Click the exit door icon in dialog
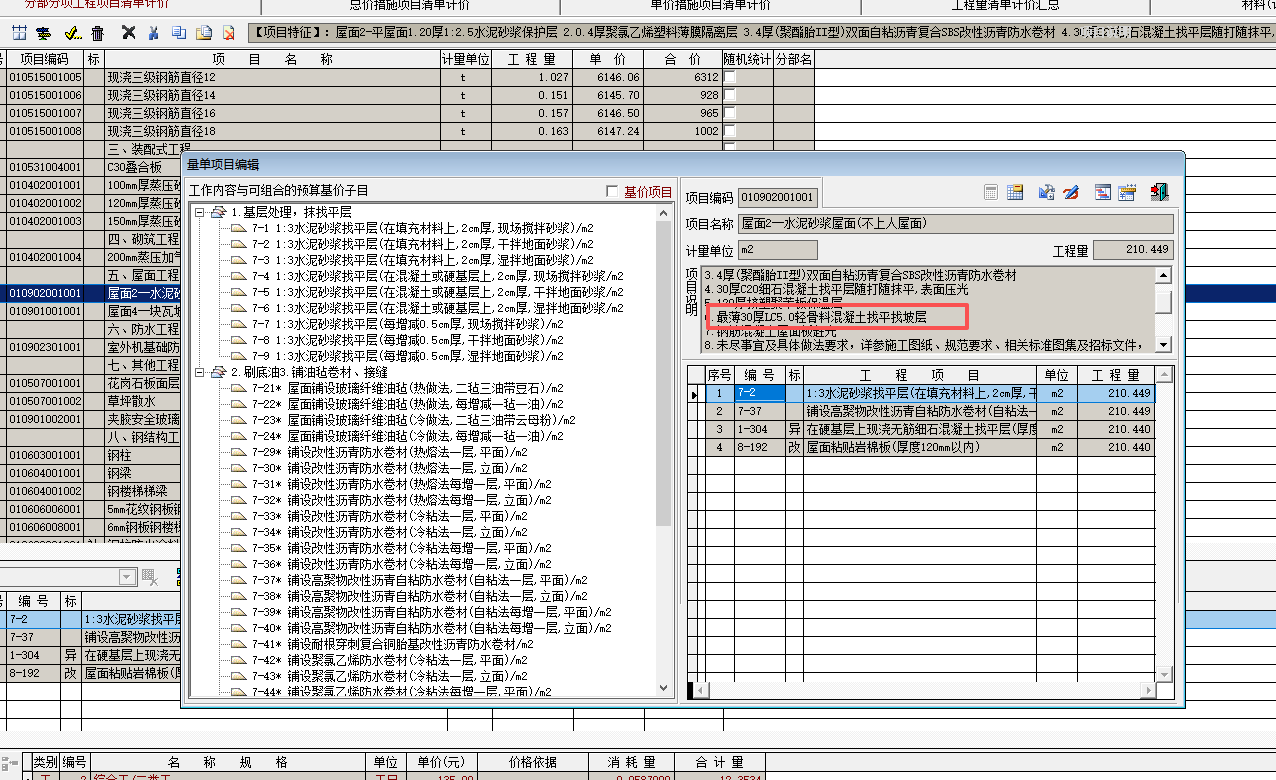The width and height of the screenshot is (1276, 780). (x=1160, y=192)
